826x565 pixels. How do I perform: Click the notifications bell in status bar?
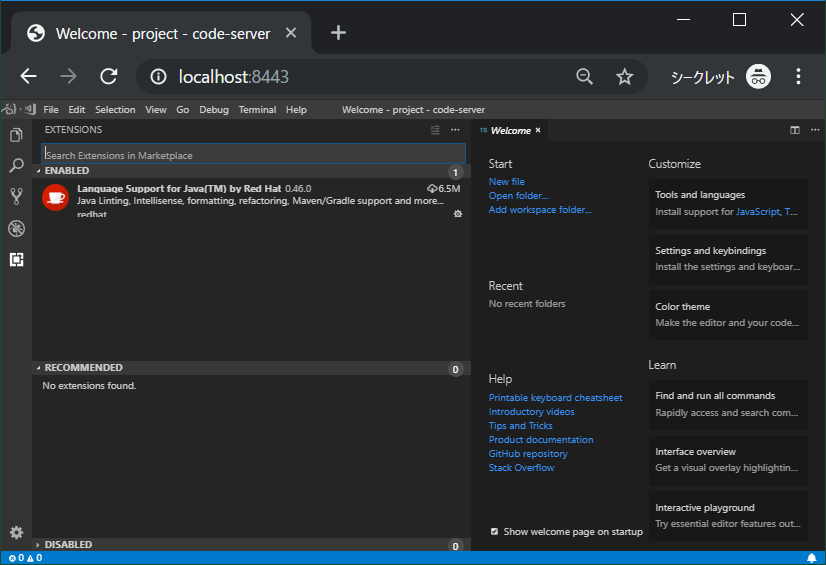(812, 558)
